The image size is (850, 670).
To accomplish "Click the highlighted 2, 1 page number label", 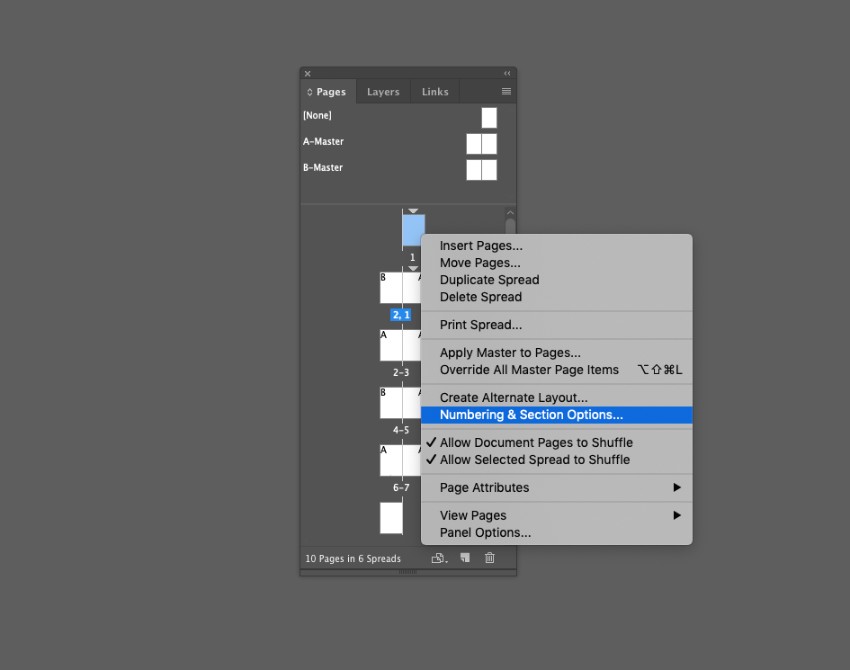I will pyautogui.click(x=401, y=315).
